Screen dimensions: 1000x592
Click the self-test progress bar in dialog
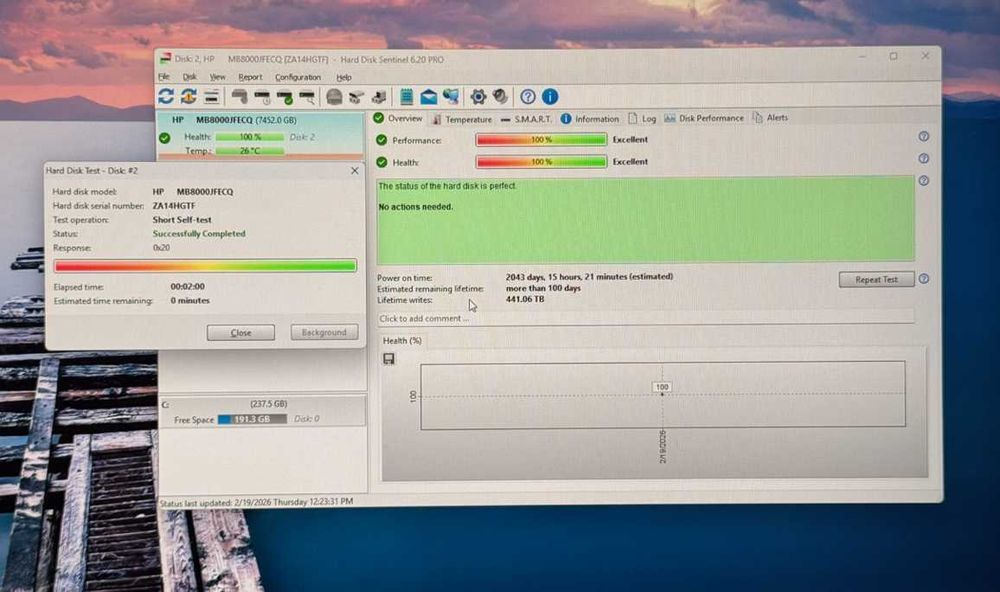[x=205, y=266]
